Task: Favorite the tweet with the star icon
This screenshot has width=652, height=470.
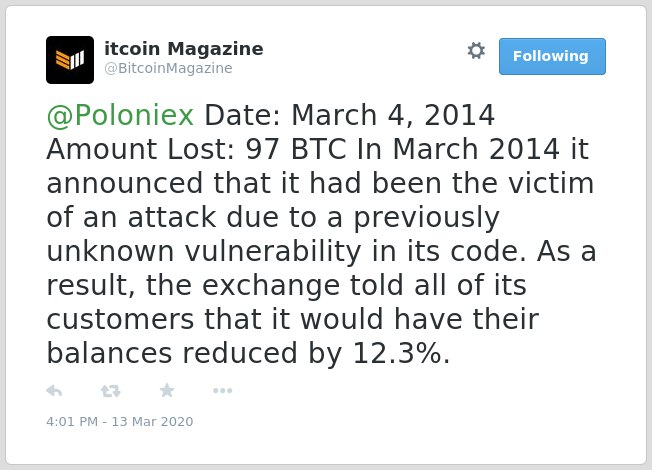Action: tap(167, 391)
